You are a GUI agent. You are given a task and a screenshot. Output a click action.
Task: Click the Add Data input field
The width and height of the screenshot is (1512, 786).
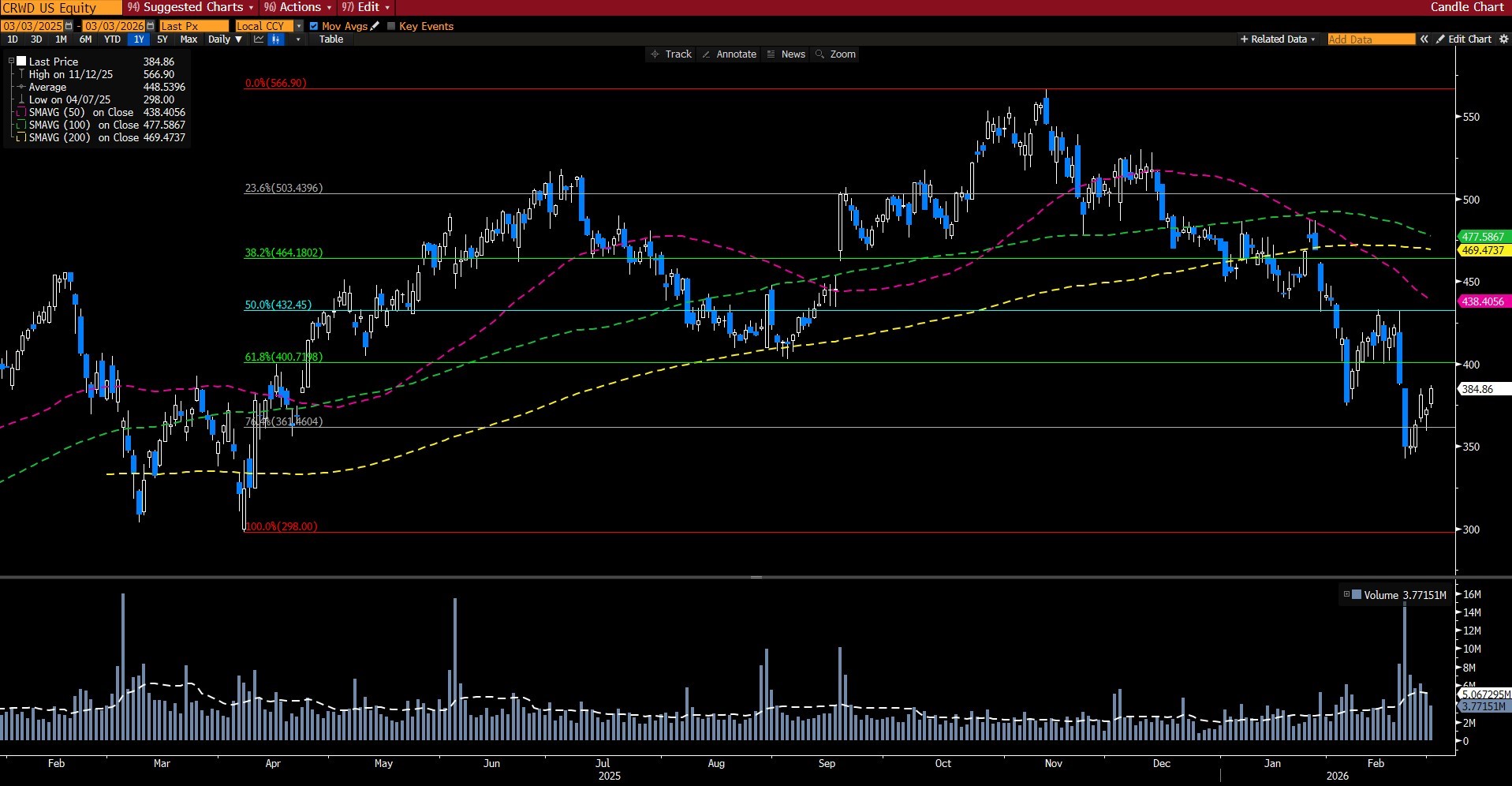point(1371,39)
